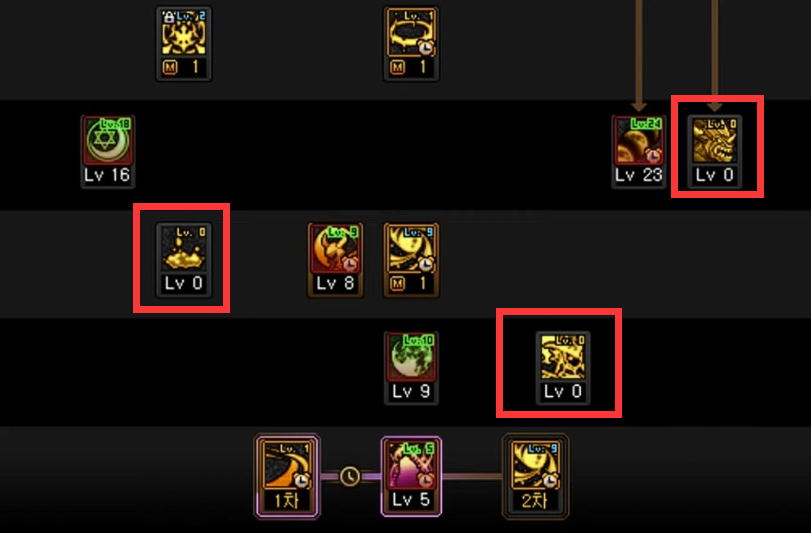Click the brown arrow pointing to Lv 23 skill

click(639, 56)
